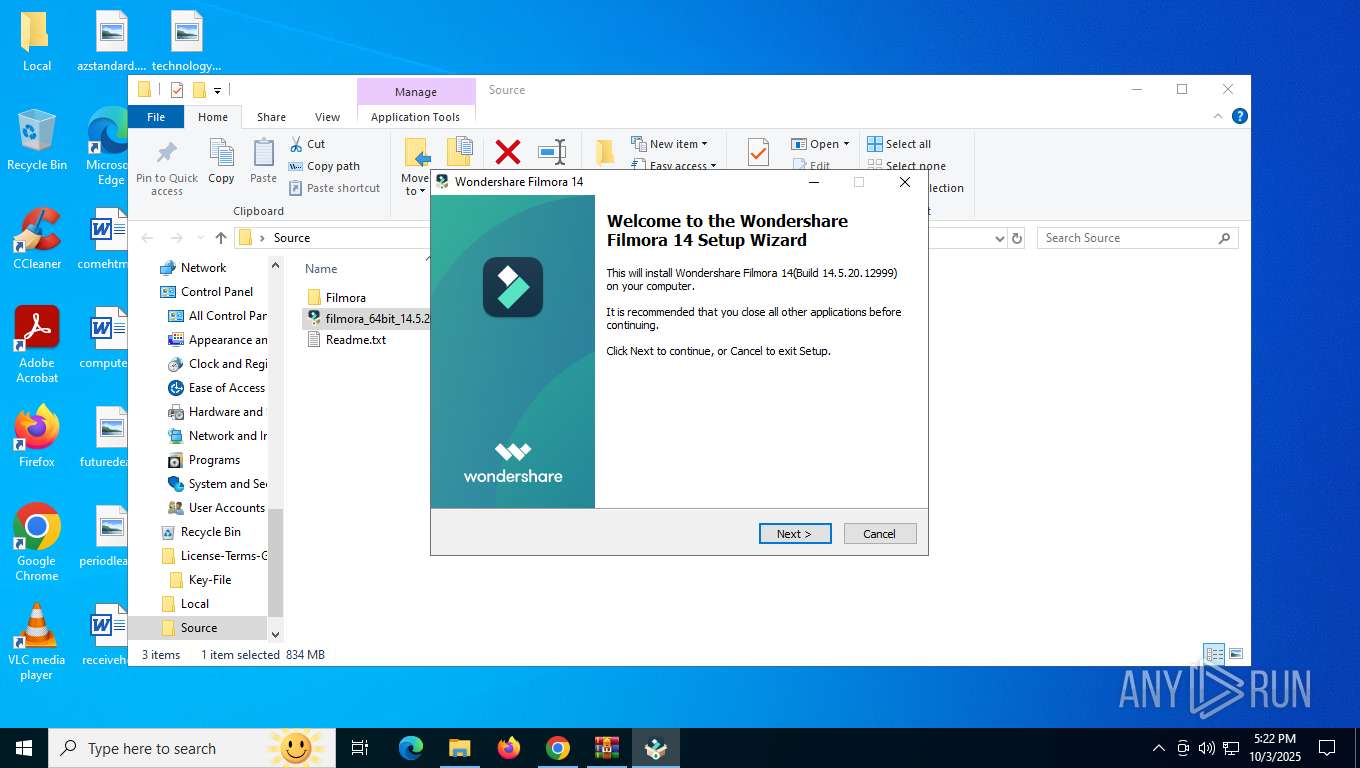Click Explorer Help question mark icon

click(x=1240, y=116)
